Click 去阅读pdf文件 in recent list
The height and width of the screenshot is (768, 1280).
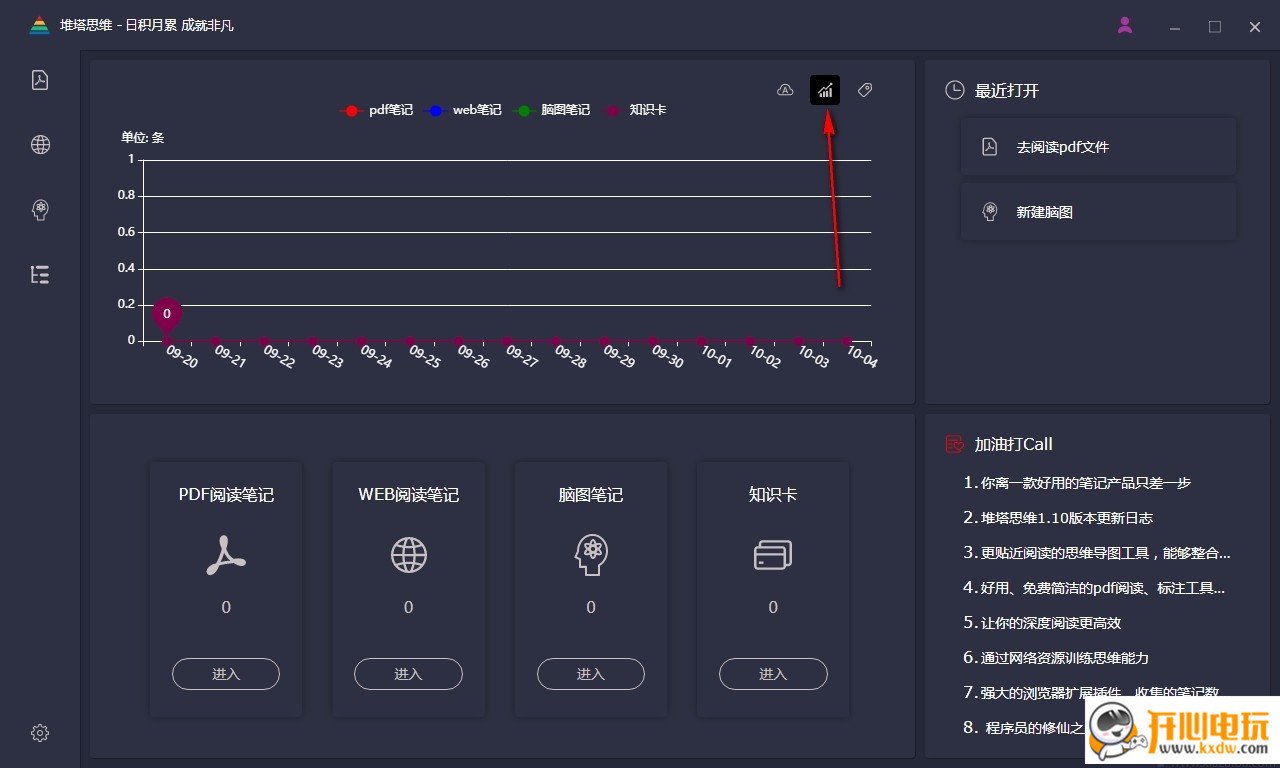(x=1098, y=147)
